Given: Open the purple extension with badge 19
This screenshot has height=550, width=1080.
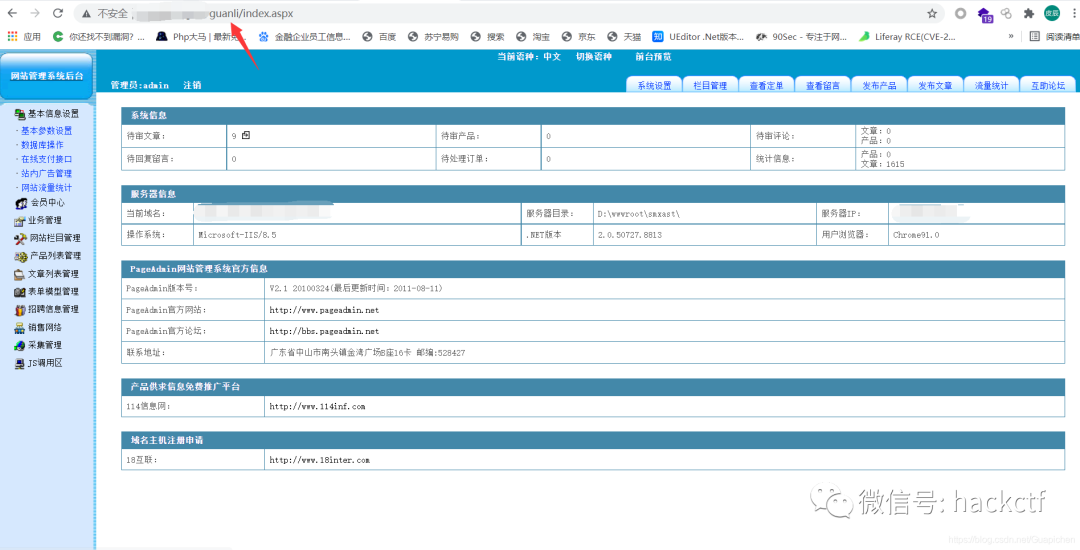Looking at the screenshot, I should (984, 14).
